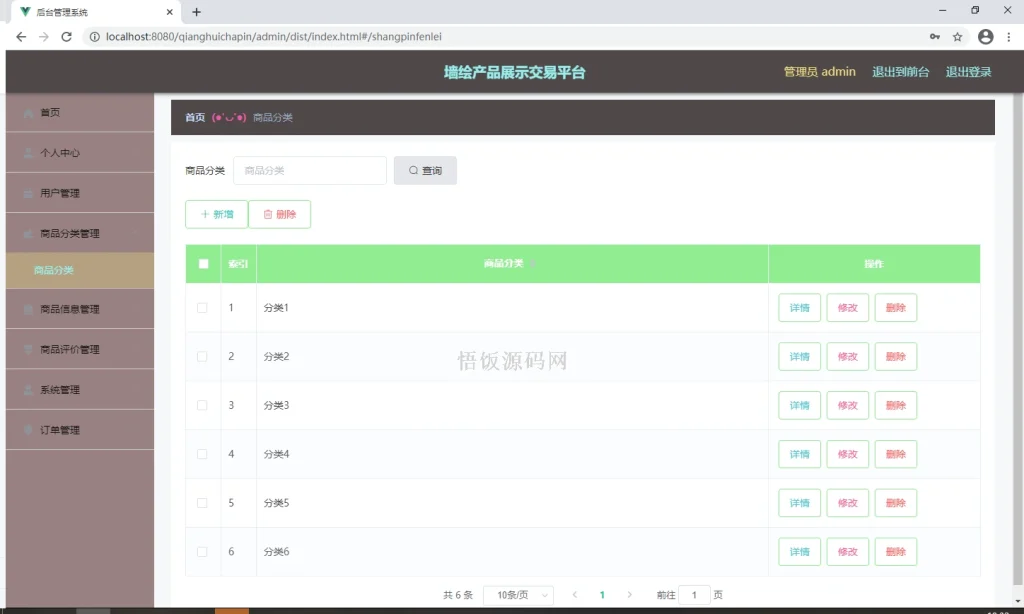The height and width of the screenshot is (614, 1024).
Task: Click the 退出登录 link
Action: coord(968,71)
